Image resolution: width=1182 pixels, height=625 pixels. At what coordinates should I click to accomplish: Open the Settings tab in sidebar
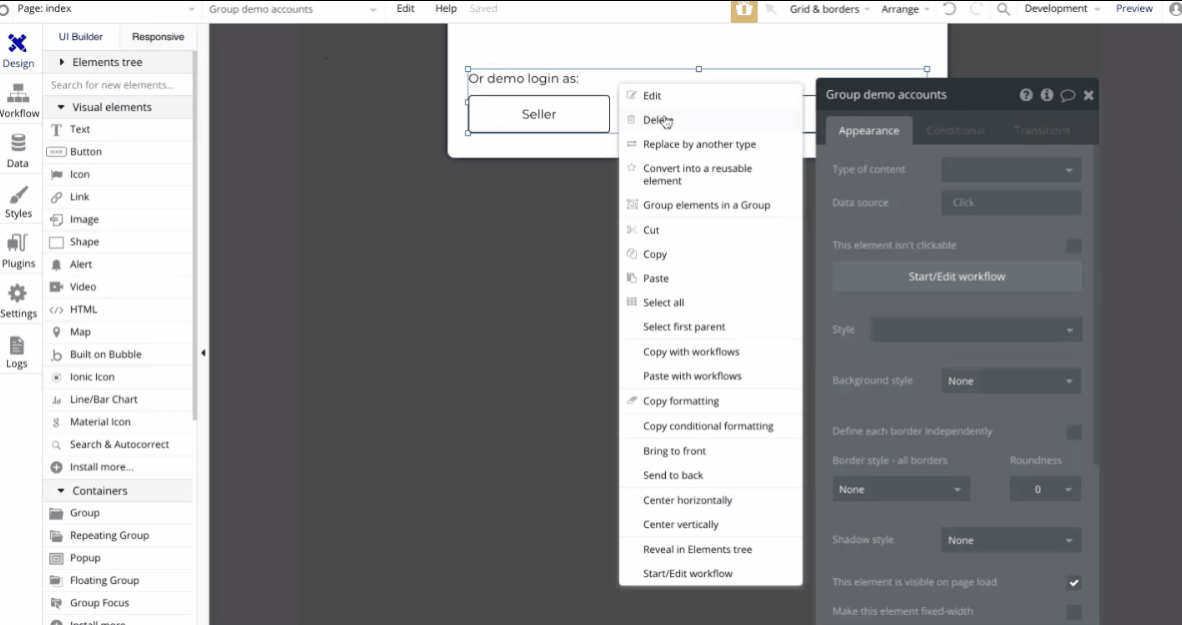(x=18, y=301)
